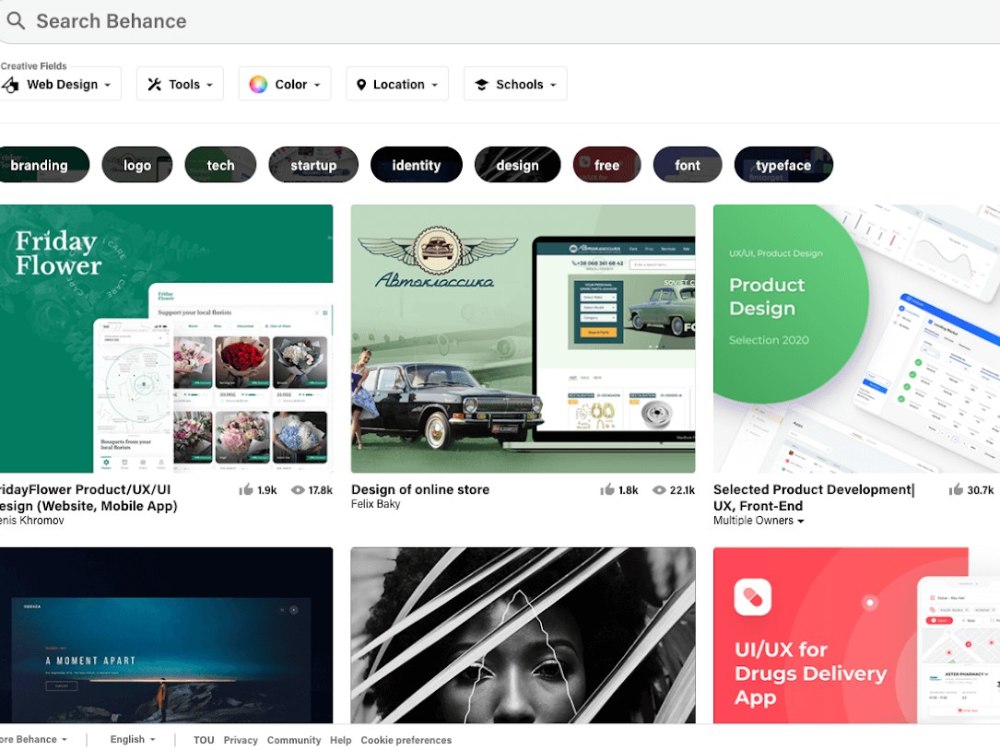Click the Location pin icon
1000x750 pixels.
361,84
